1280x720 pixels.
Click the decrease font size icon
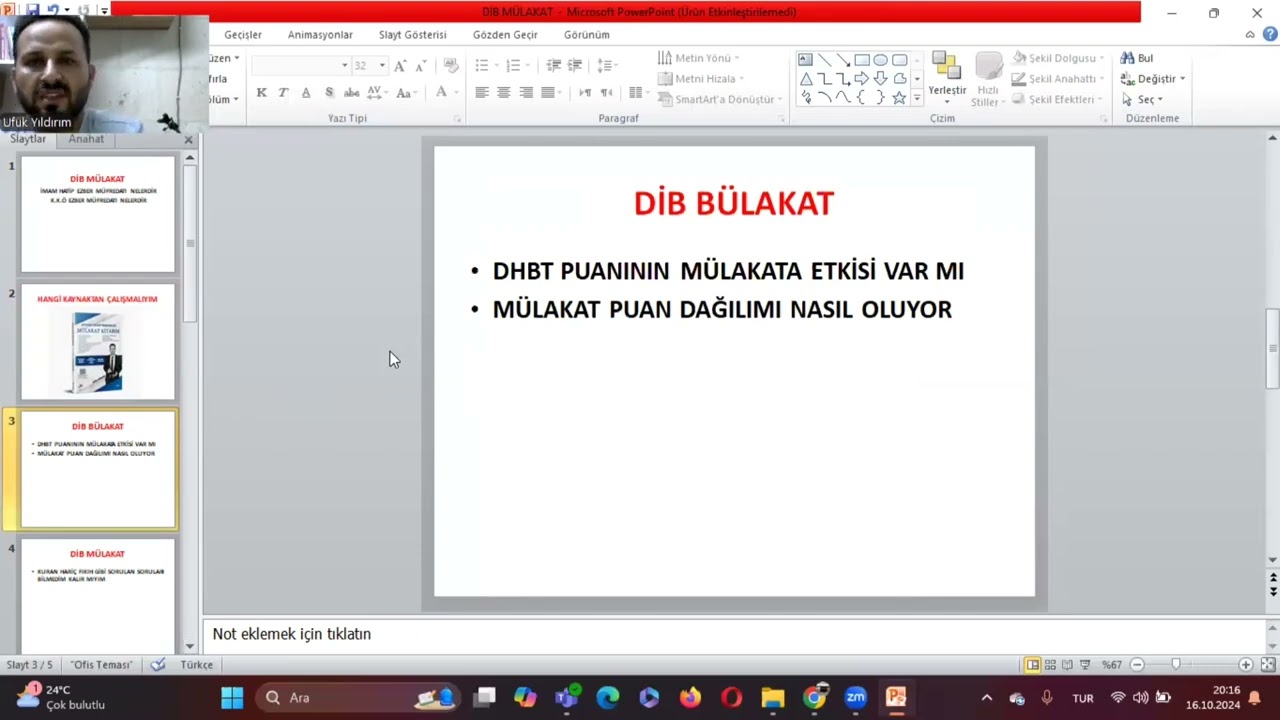tap(421, 66)
